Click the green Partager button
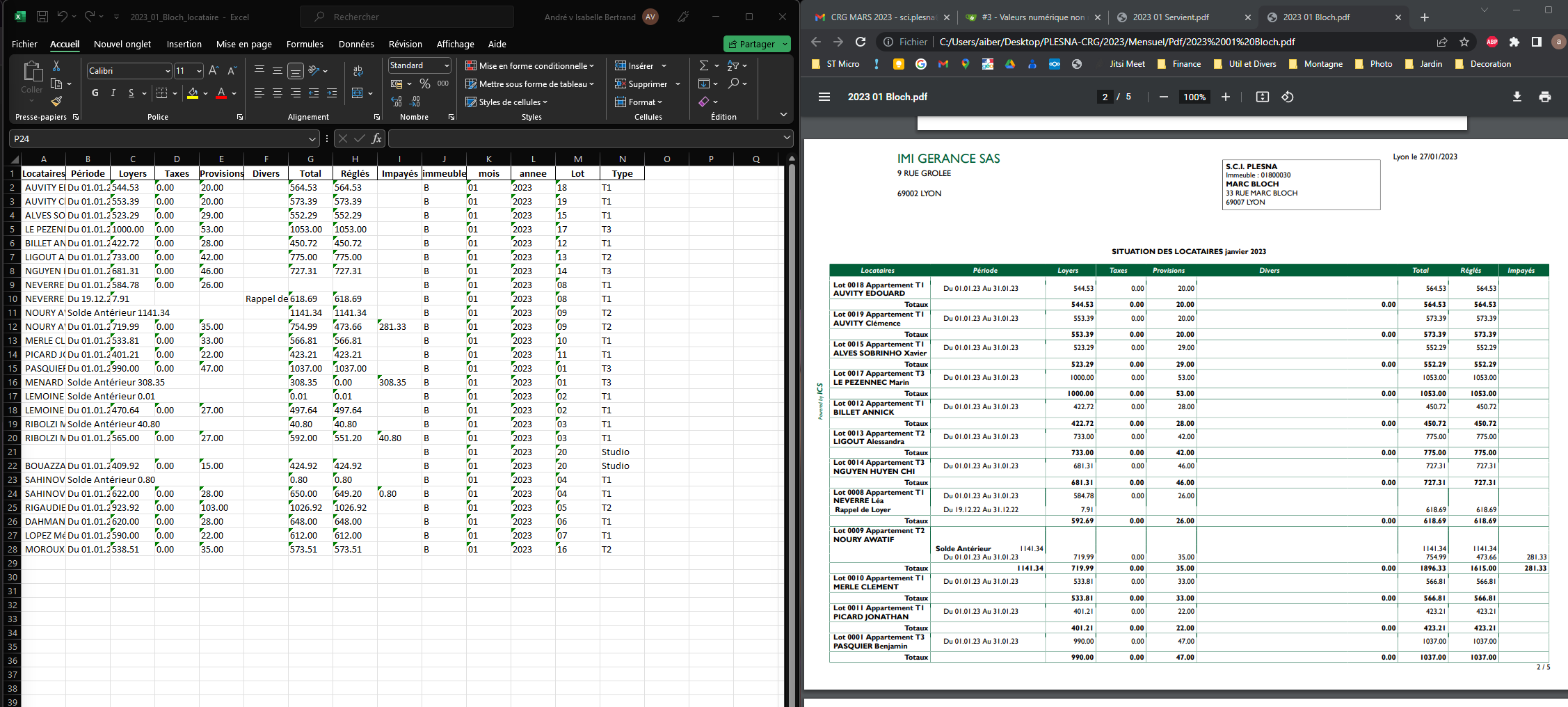Image resolution: width=1568 pixels, height=707 pixels. click(x=751, y=44)
